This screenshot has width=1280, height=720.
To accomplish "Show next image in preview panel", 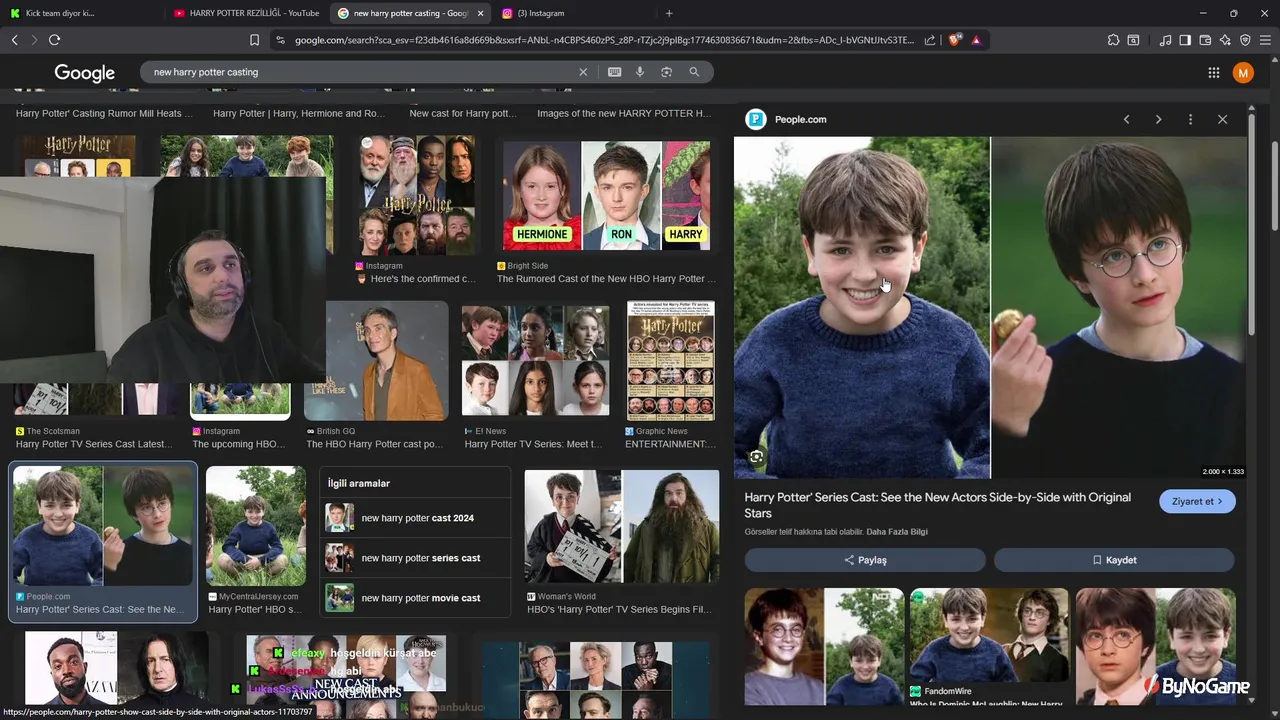I will (1158, 119).
